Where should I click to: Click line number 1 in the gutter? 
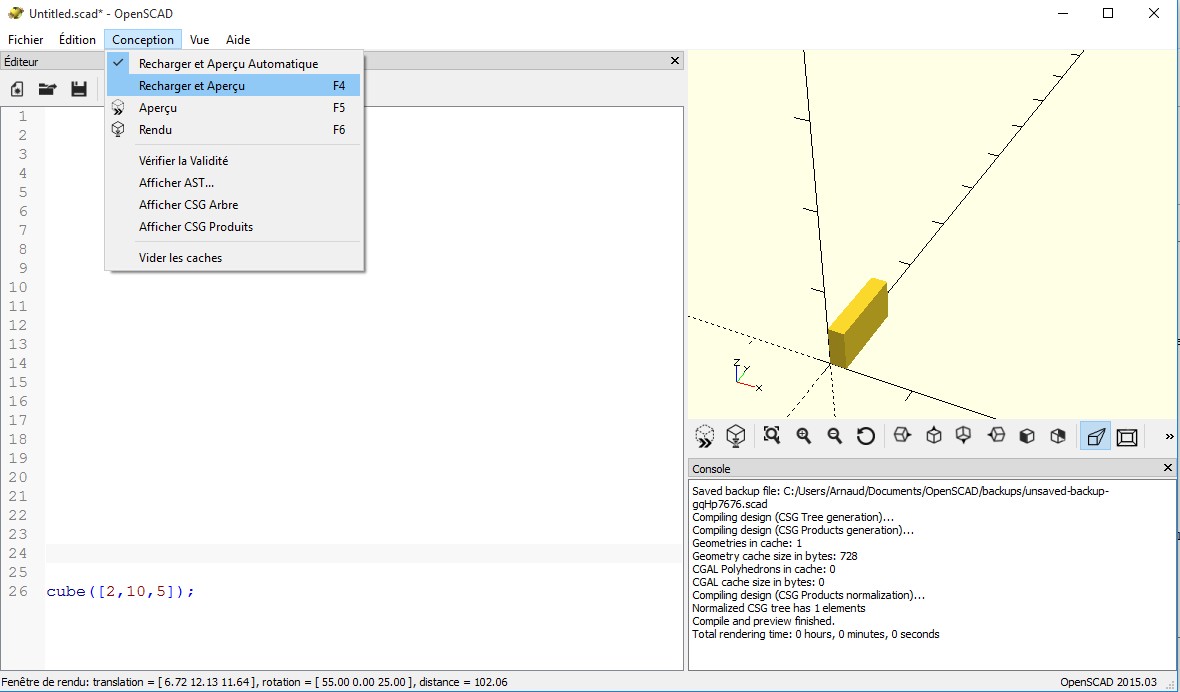pos(22,116)
